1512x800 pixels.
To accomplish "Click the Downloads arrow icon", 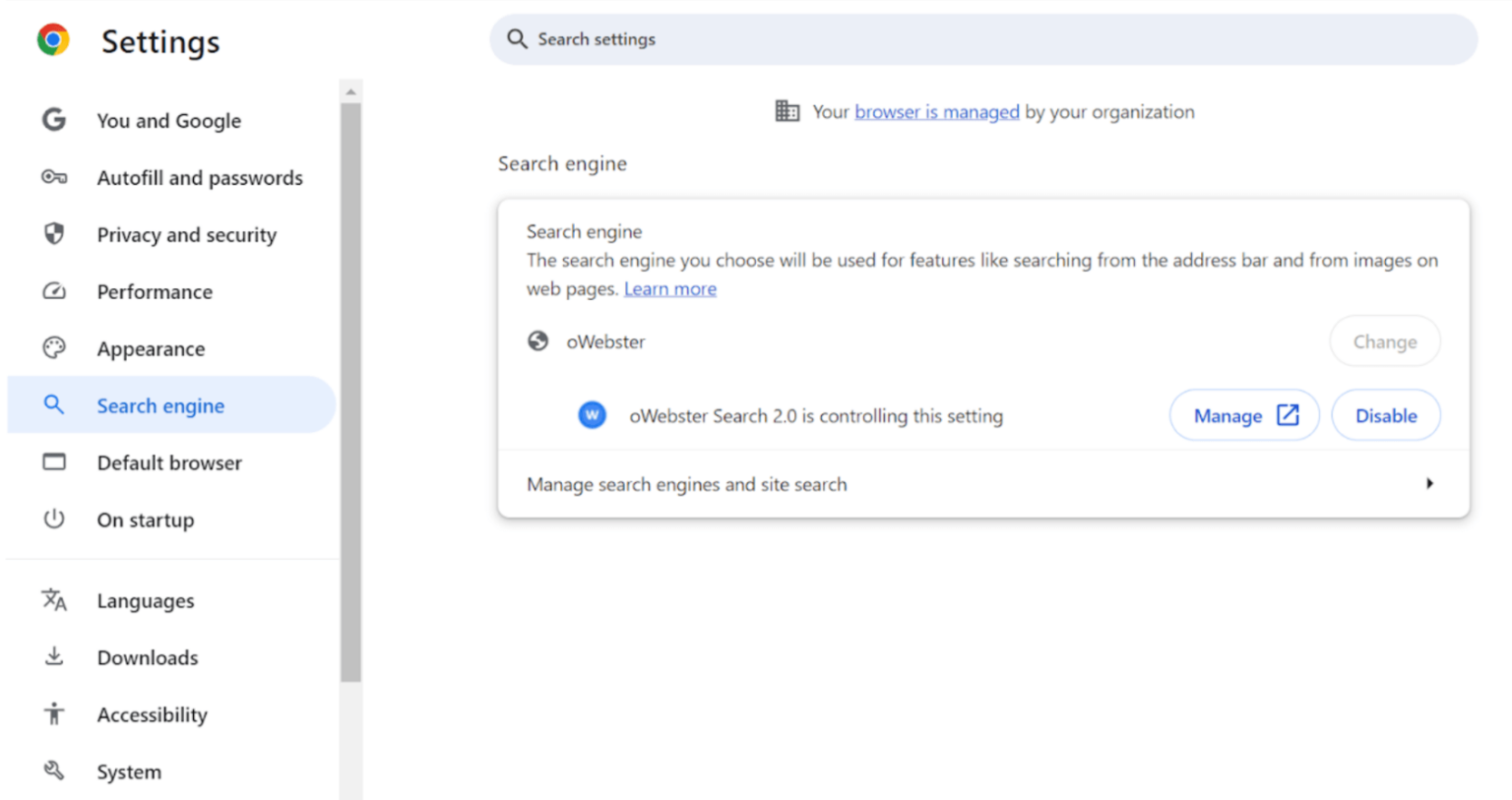I will 54,657.
